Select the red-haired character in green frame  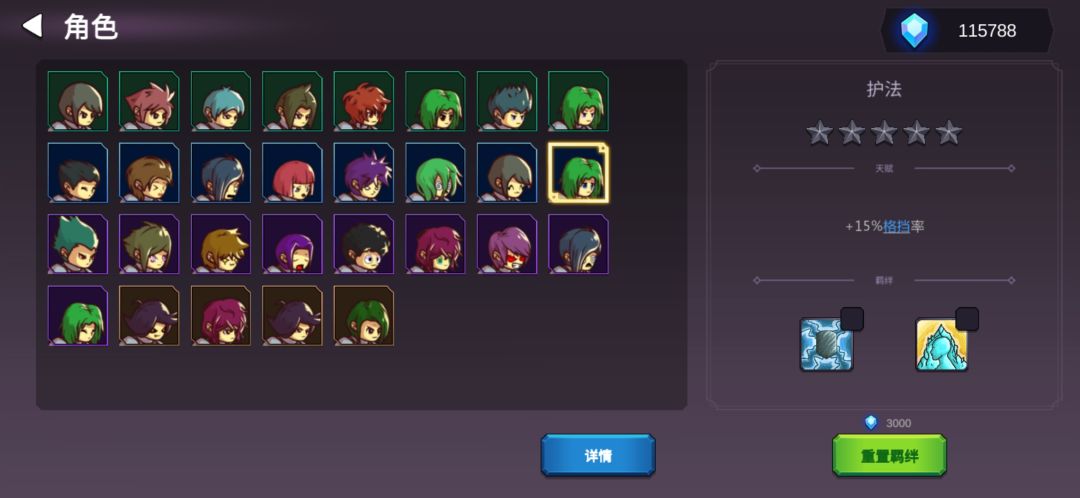point(364,101)
